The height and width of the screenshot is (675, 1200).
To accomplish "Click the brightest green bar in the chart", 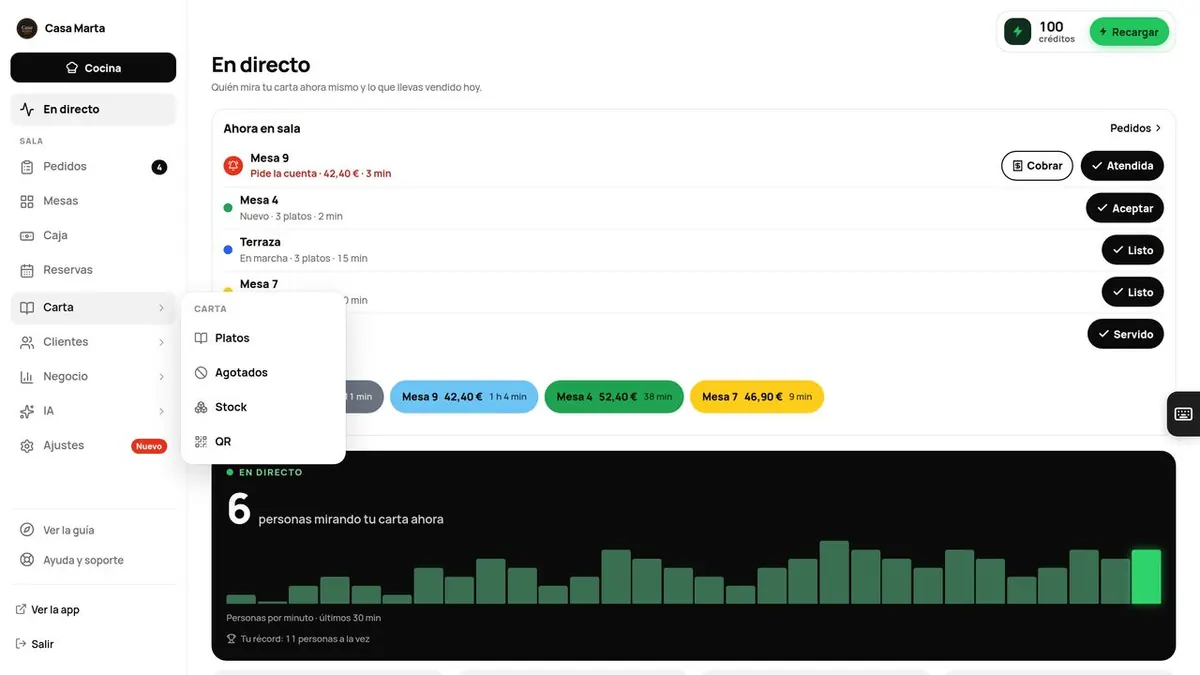I will coord(1146,577).
